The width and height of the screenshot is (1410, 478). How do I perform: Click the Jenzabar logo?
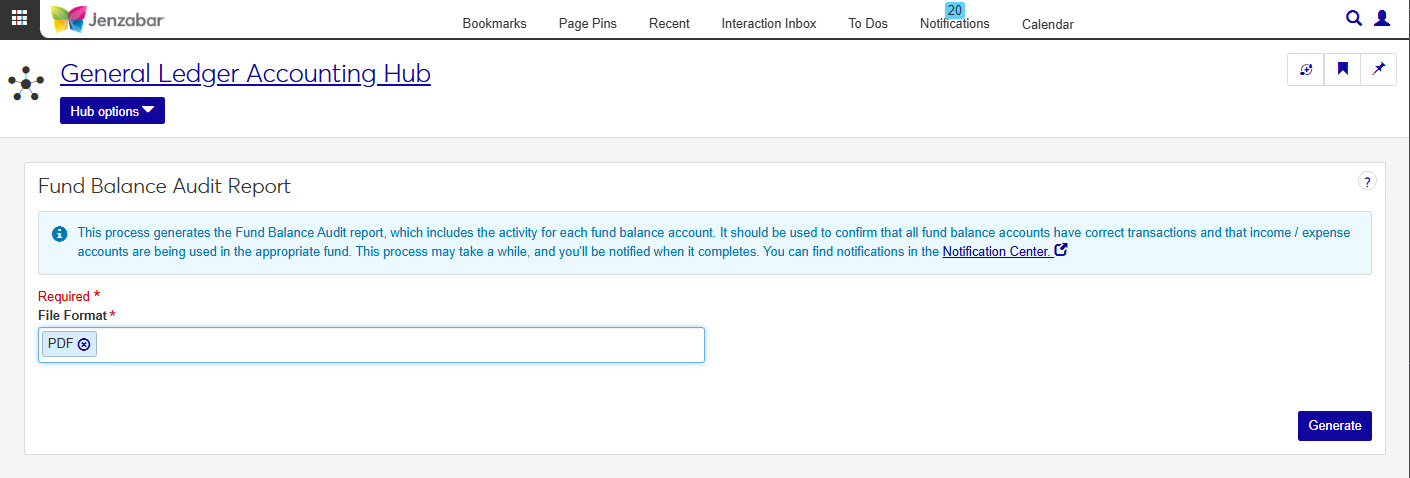click(x=107, y=19)
